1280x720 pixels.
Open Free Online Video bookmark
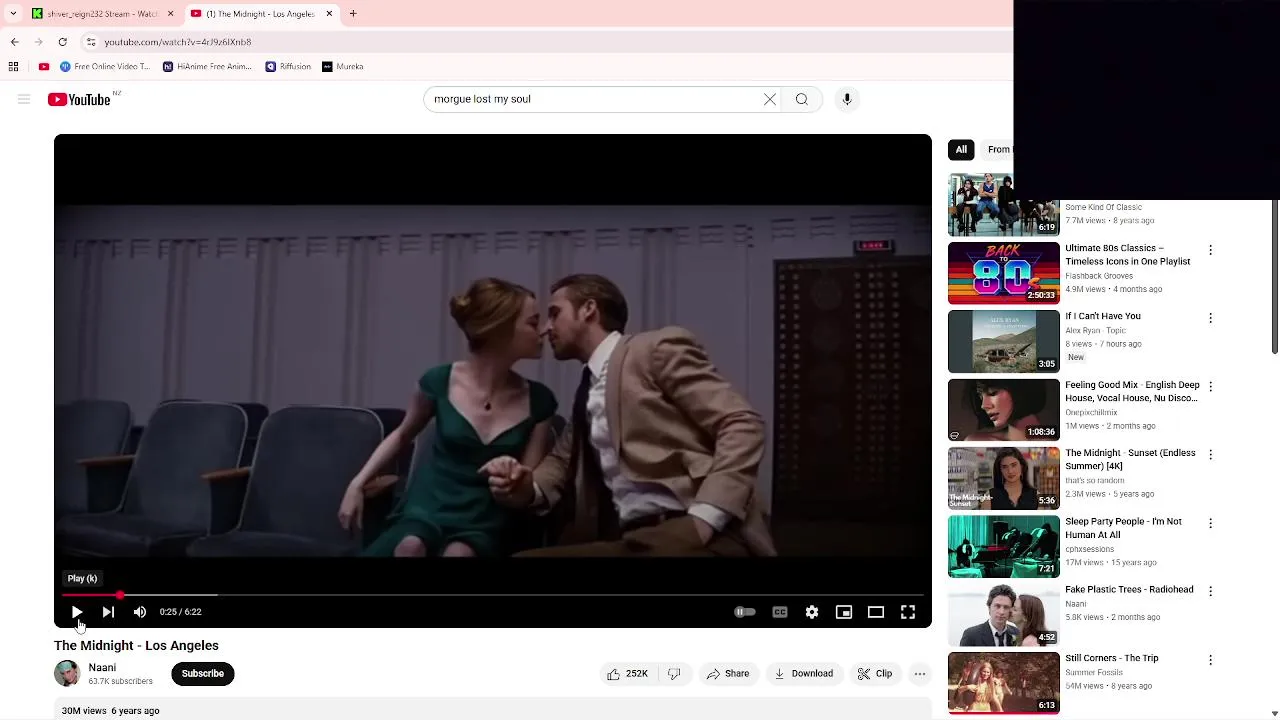[x=104, y=67]
